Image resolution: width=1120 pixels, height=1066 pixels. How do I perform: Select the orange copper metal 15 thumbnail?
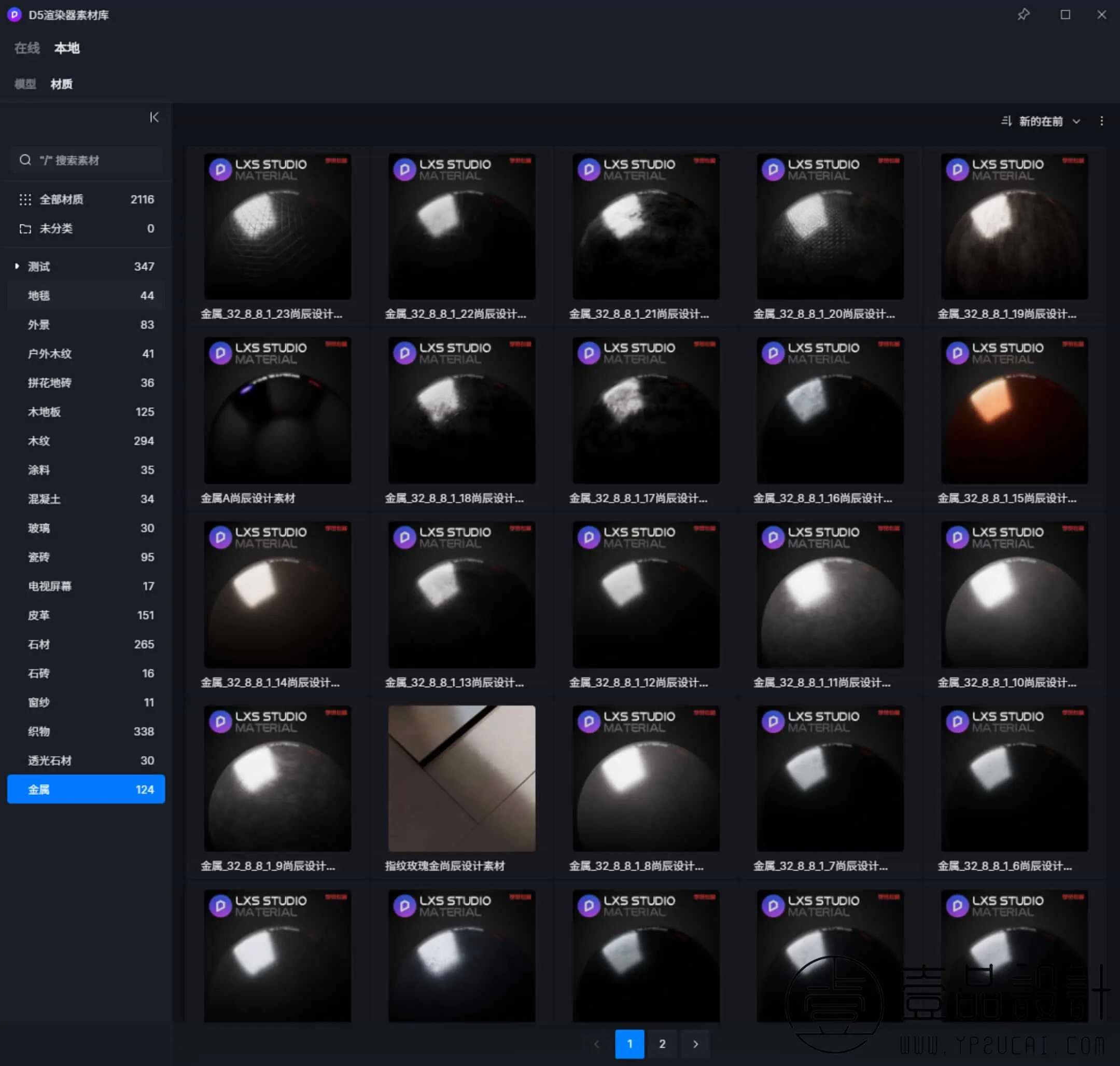pyautogui.click(x=1014, y=410)
